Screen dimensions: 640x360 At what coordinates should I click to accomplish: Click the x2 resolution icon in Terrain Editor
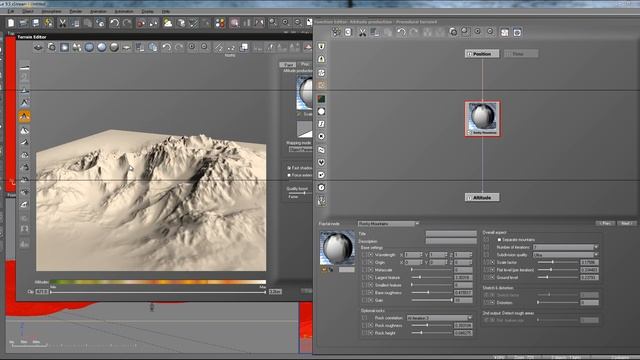(231, 48)
